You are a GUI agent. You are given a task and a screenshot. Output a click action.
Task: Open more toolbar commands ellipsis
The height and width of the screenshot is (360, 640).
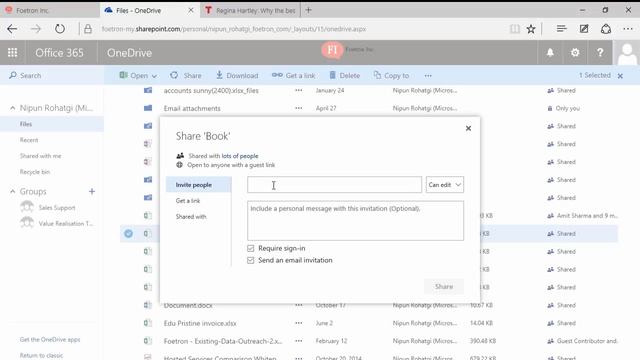point(428,76)
